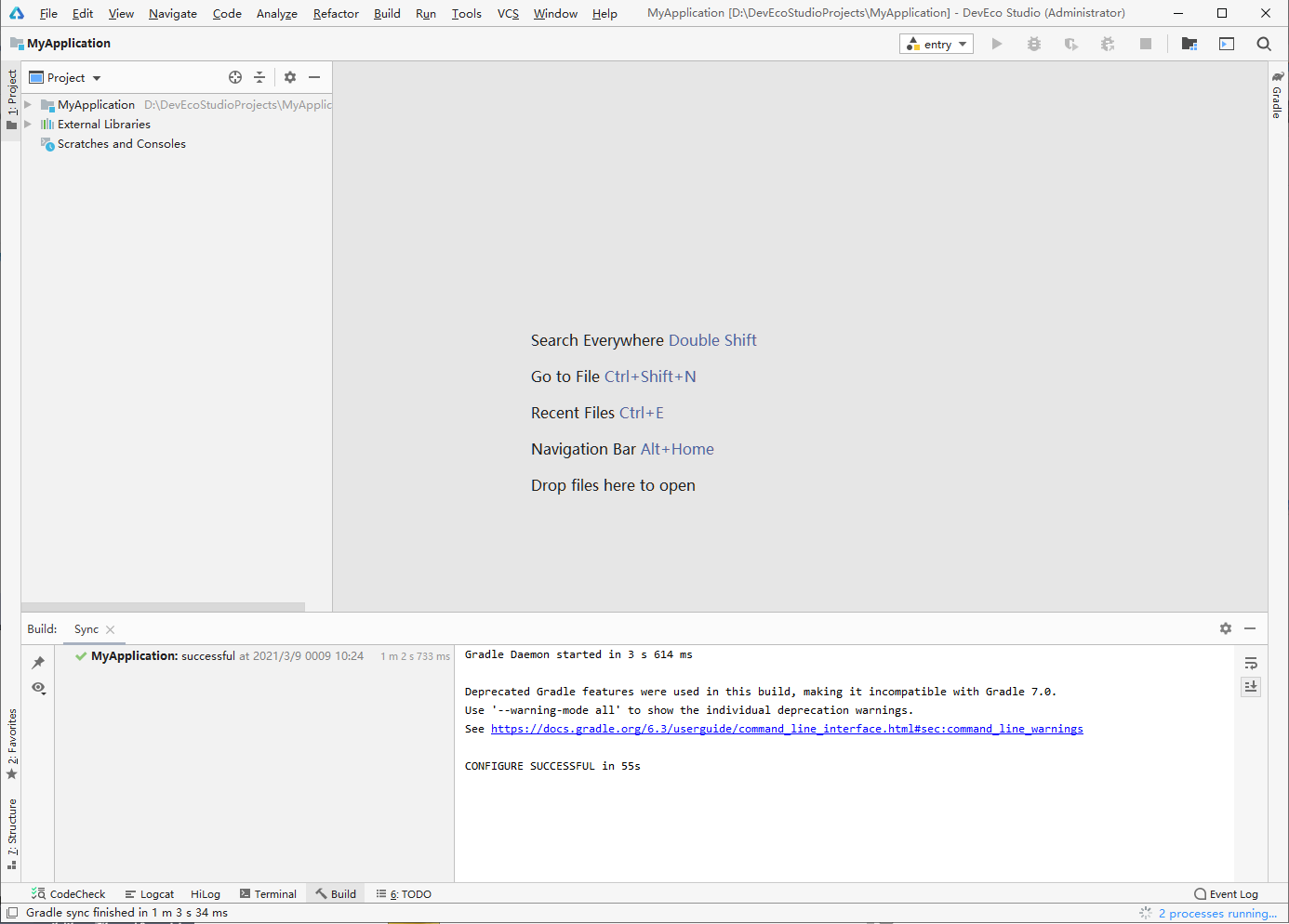Open the Refactor menu

click(x=336, y=13)
